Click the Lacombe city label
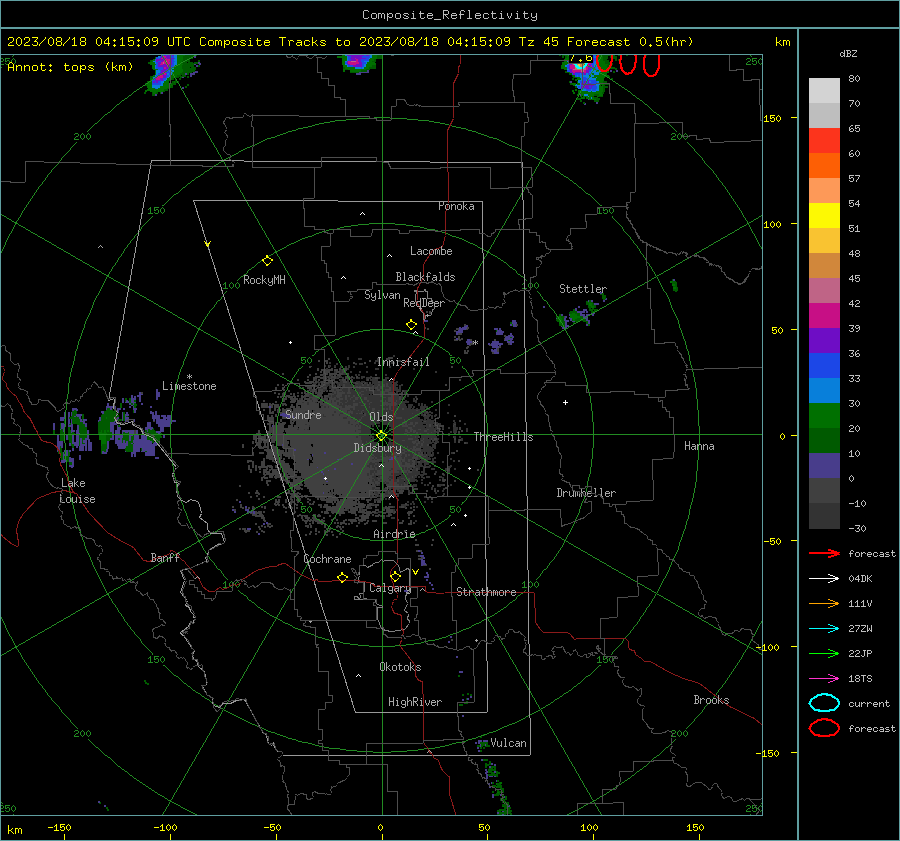Image resolution: width=900 pixels, height=841 pixels. pyautogui.click(x=431, y=251)
